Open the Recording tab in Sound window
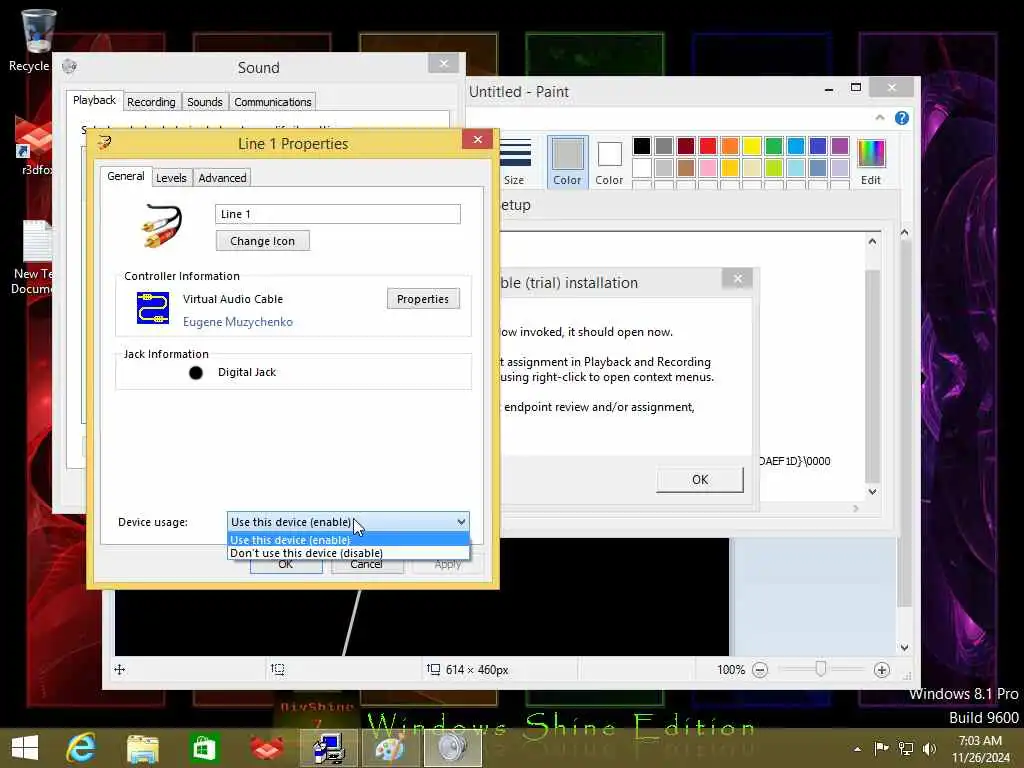Image resolution: width=1024 pixels, height=768 pixels. coord(151,102)
